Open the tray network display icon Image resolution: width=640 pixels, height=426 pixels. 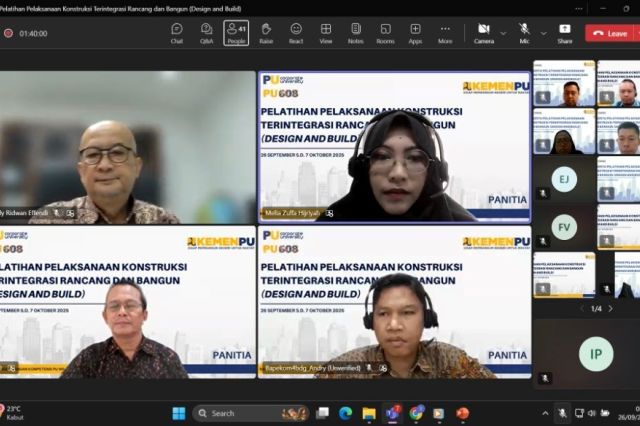(579, 413)
